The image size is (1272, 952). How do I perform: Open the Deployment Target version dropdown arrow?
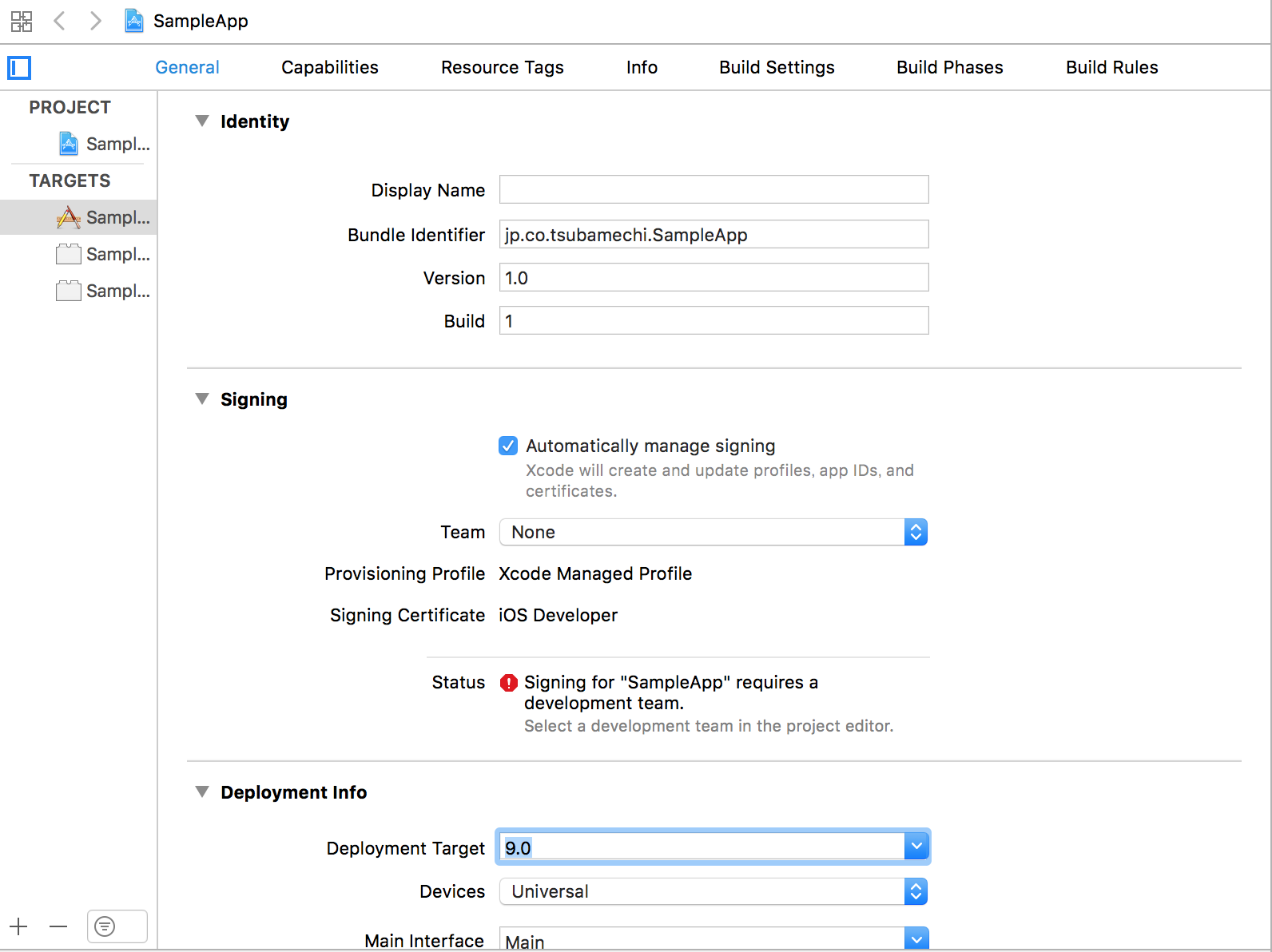coord(916,847)
